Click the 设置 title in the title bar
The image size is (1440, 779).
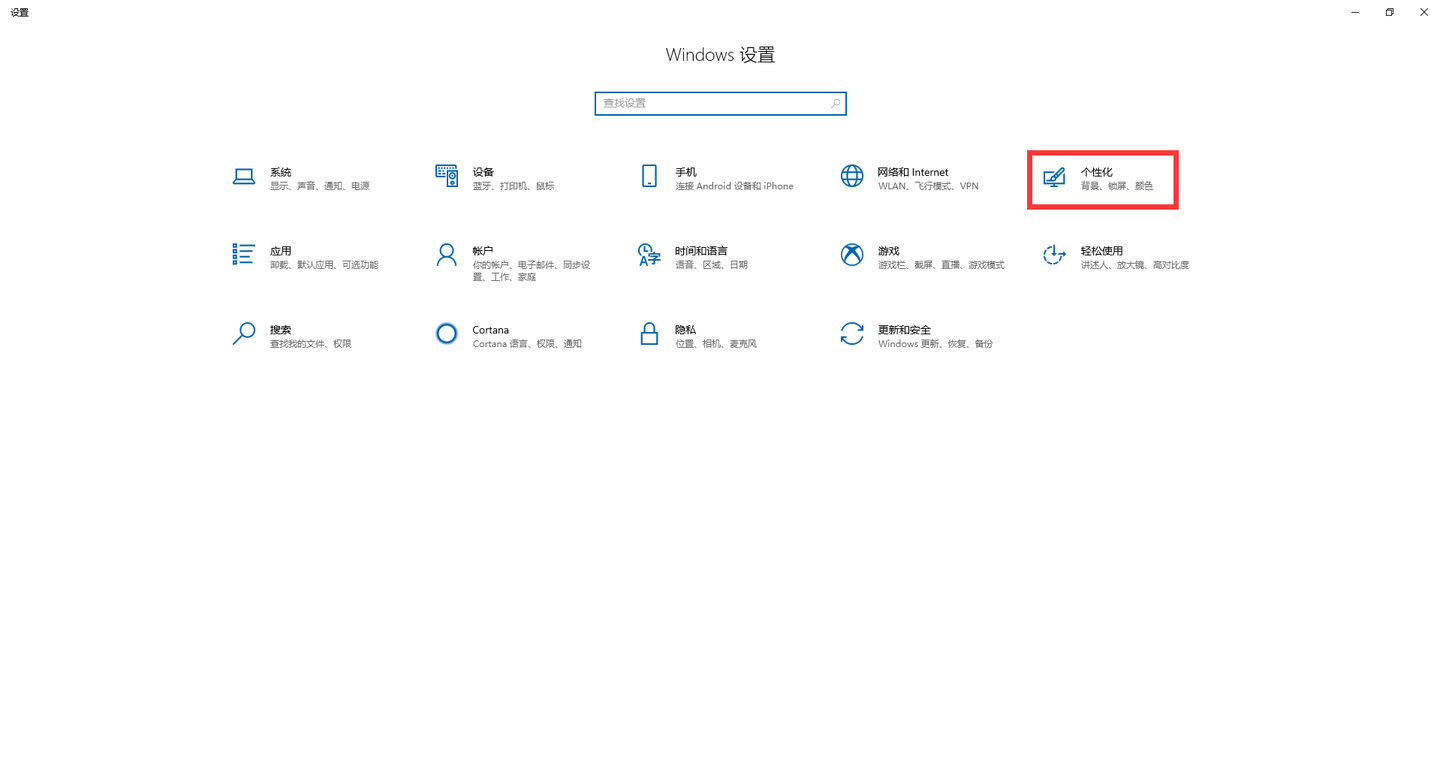coord(19,12)
